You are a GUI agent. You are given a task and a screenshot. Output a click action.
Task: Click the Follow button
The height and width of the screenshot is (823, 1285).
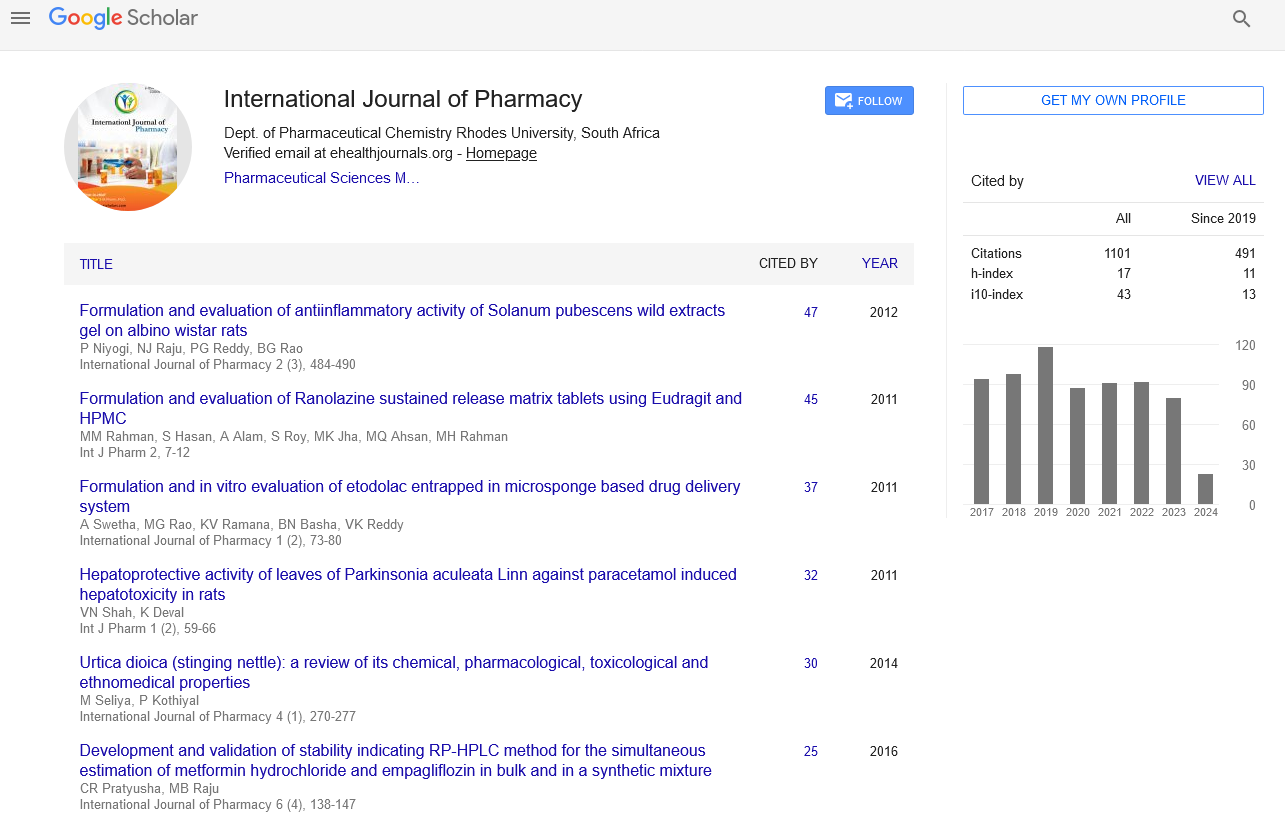(869, 101)
